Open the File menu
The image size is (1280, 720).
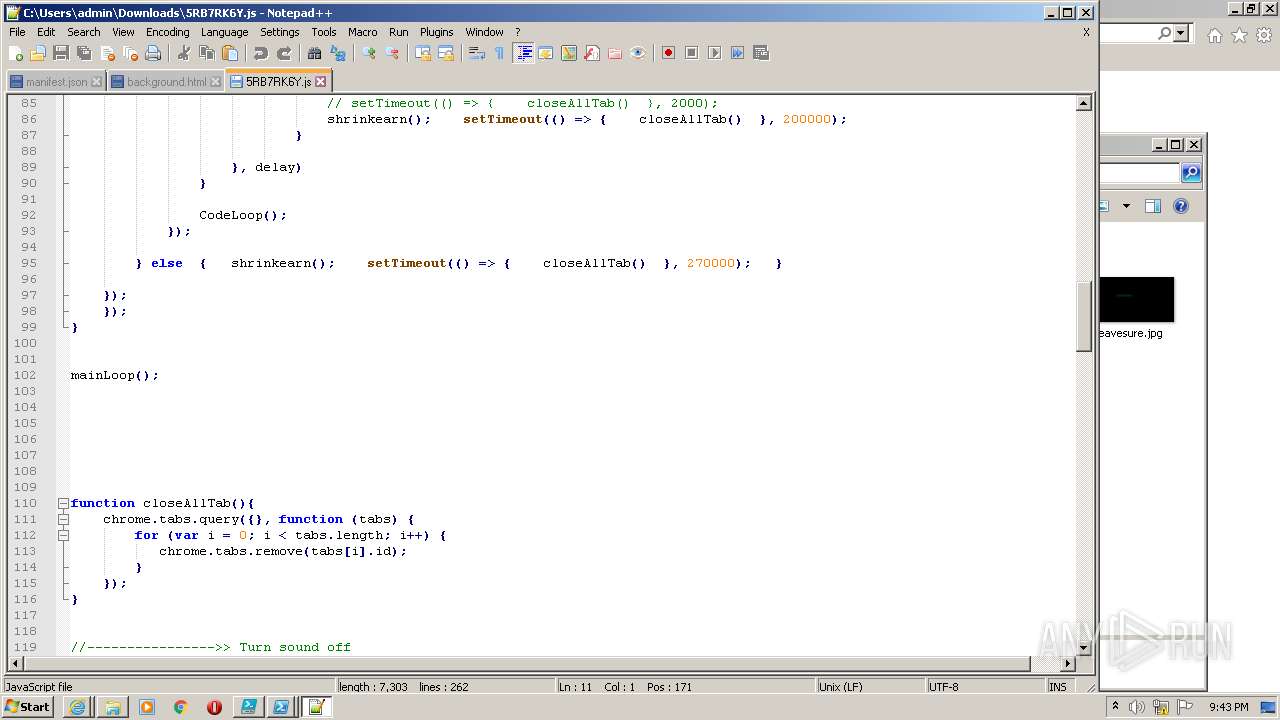pos(17,32)
